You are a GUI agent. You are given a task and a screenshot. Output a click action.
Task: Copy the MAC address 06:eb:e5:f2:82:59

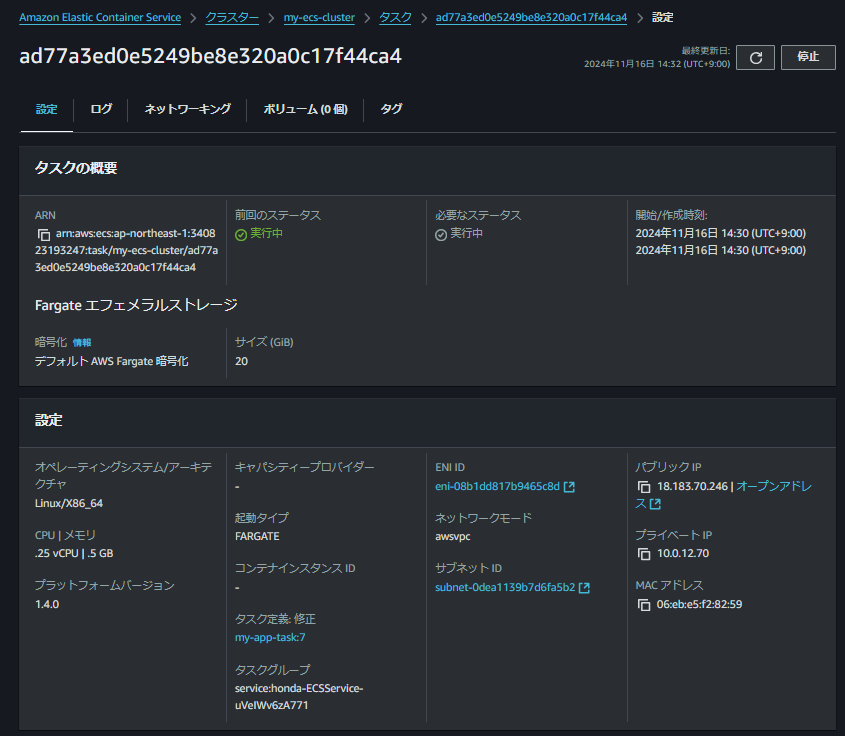643,605
